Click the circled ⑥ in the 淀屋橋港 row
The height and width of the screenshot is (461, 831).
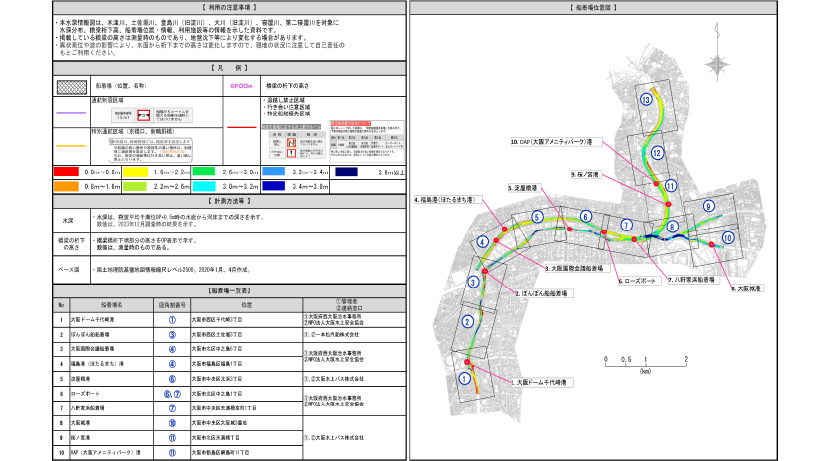point(172,379)
